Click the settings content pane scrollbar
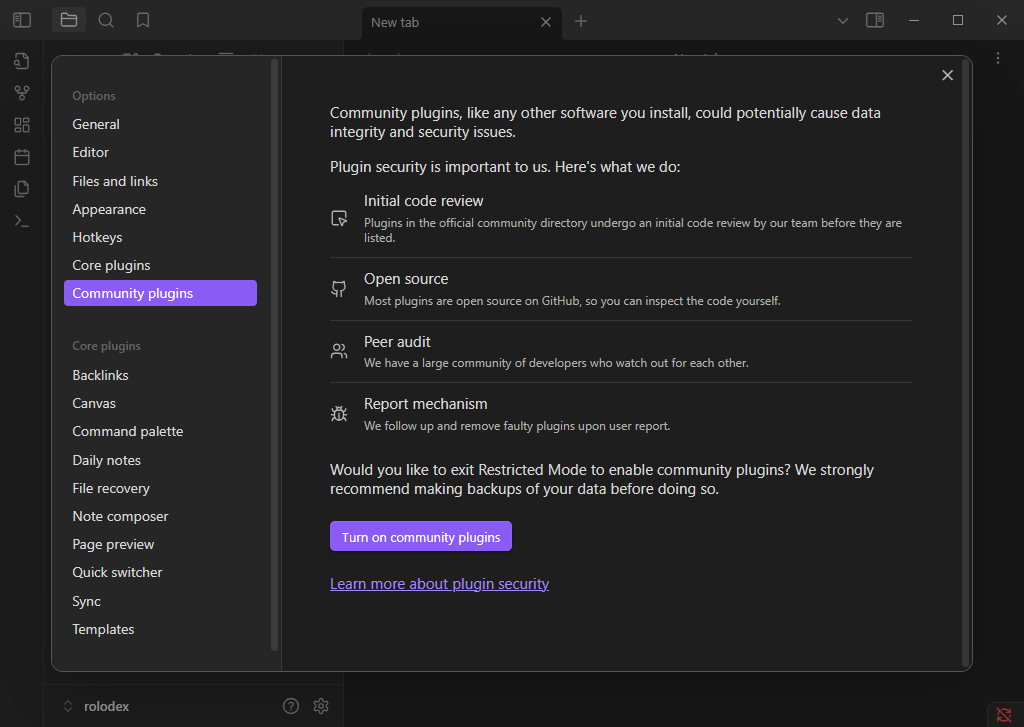 tap(966, 363)
